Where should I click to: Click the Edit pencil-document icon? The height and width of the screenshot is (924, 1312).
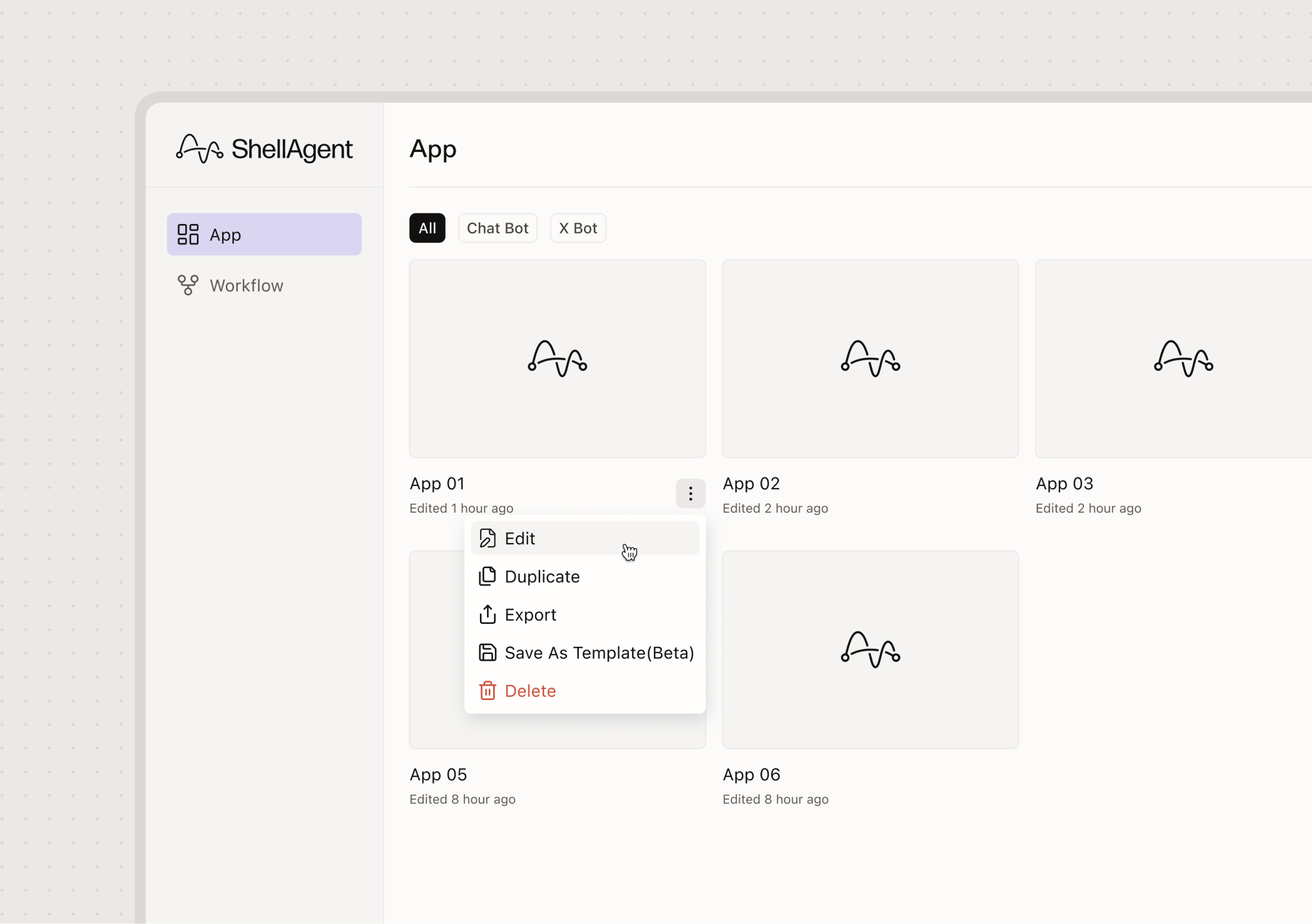[x=488, y=538]
